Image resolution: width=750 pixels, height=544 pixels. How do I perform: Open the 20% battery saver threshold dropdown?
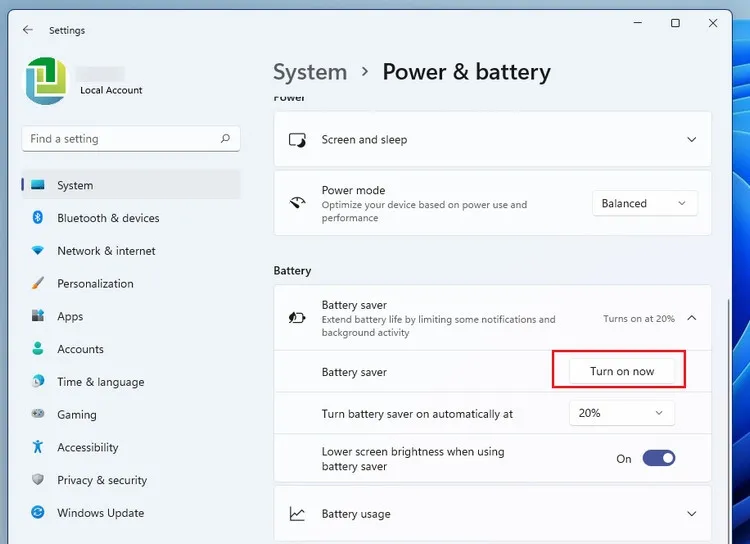(621, 413)
